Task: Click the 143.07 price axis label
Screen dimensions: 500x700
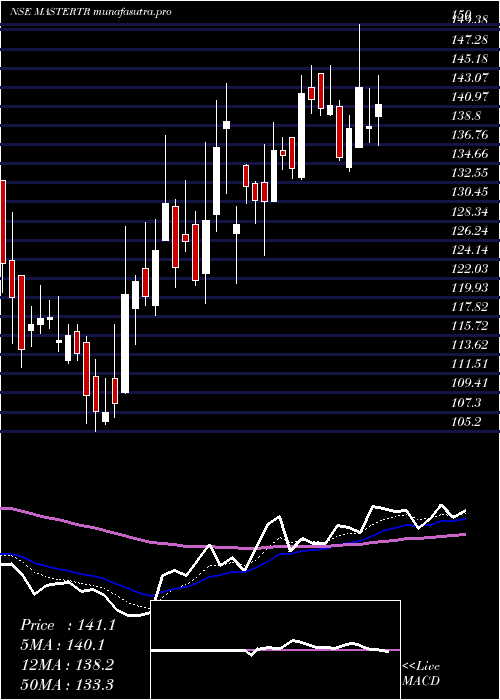Action: [471, 78]
